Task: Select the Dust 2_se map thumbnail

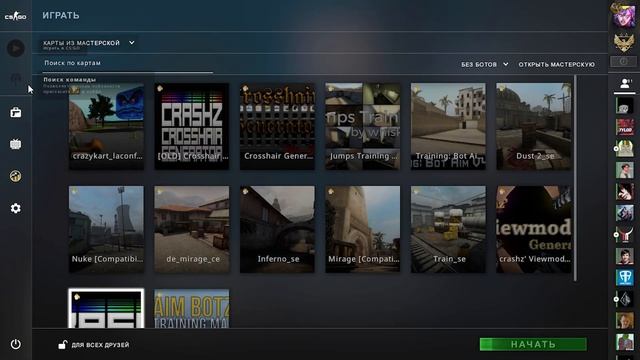Action: click(x=534, y=127)
